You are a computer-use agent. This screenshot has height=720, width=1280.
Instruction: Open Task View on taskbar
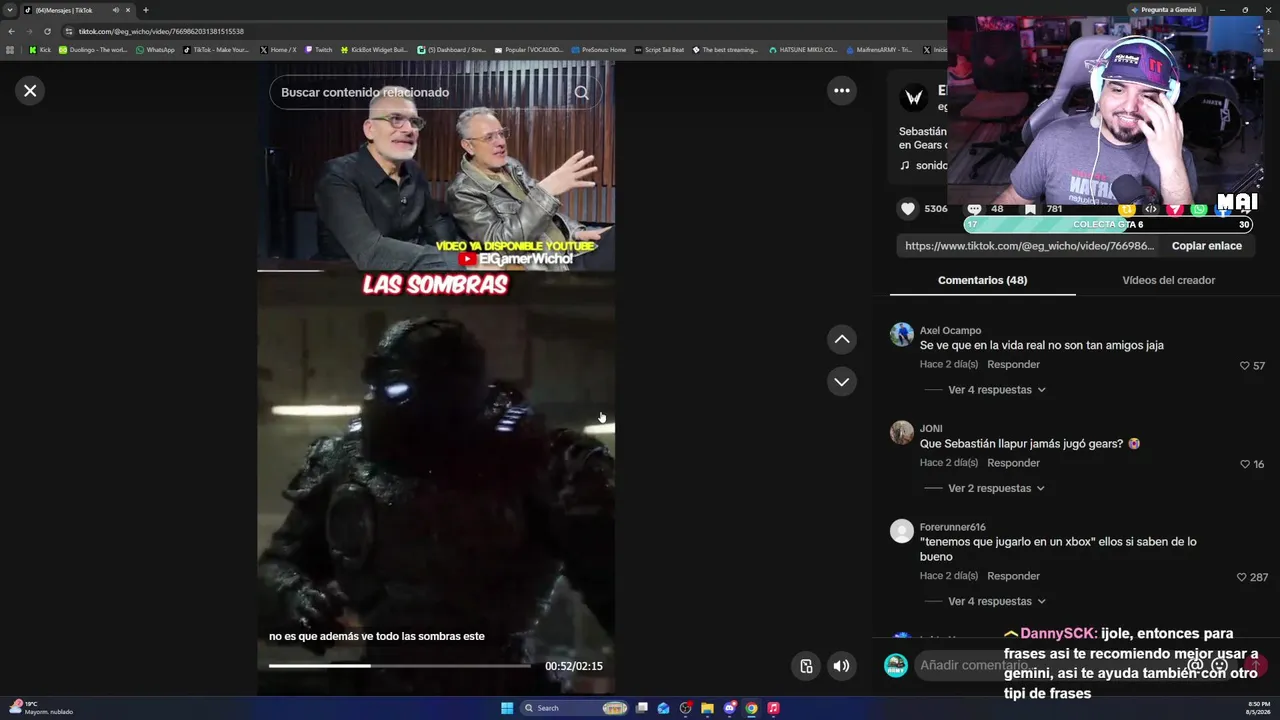[x=642, y=708]
